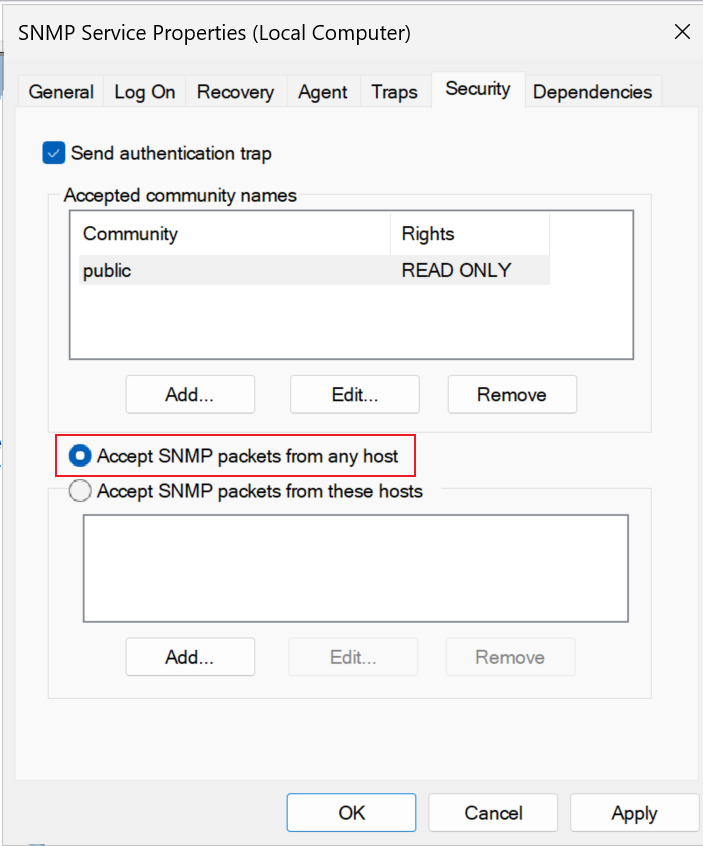Uncheck Send authentication trap checkbox
703x846 pixels.
pos(54,153)
